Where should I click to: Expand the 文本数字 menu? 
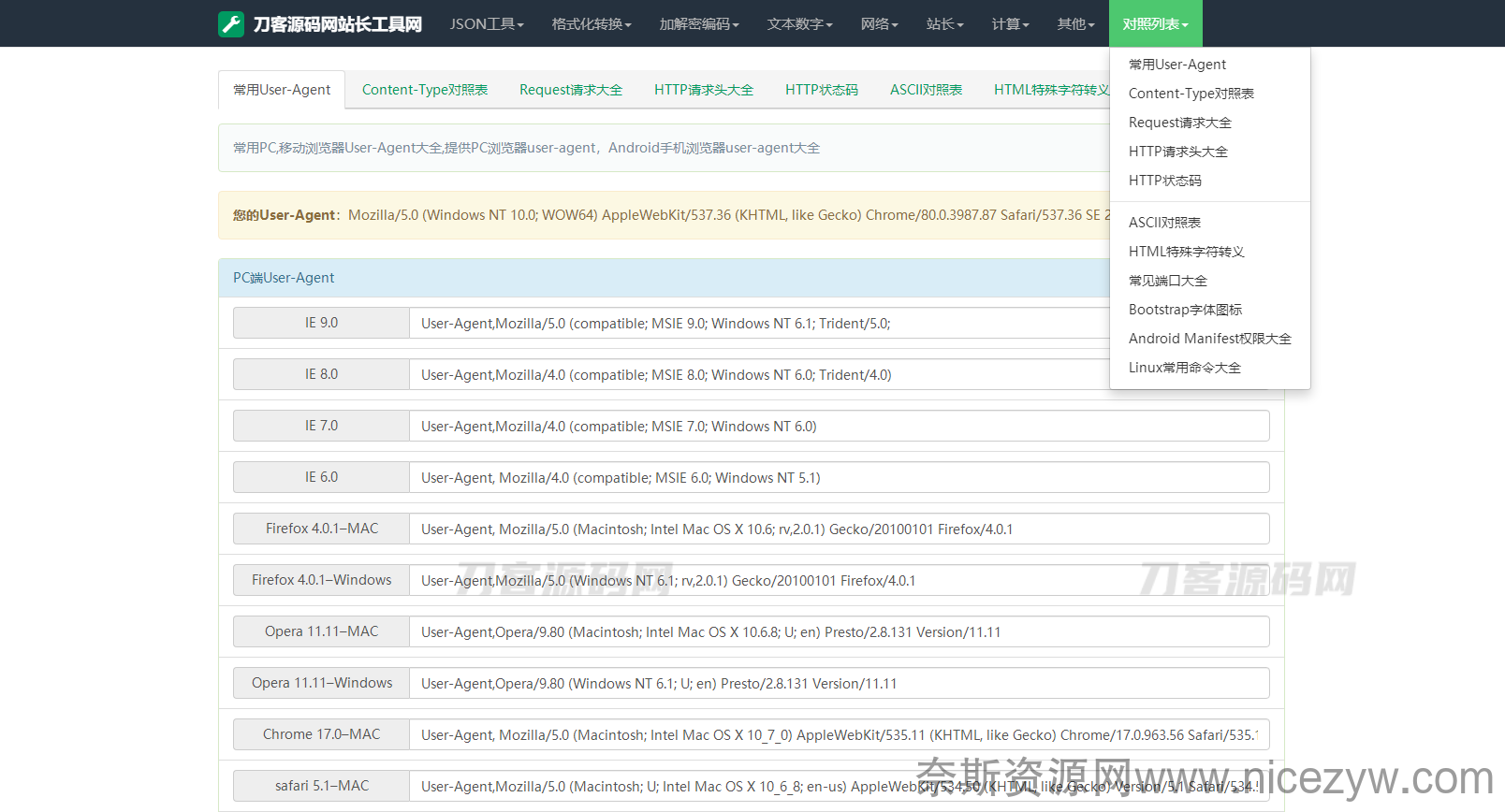(x=799, y=24)
